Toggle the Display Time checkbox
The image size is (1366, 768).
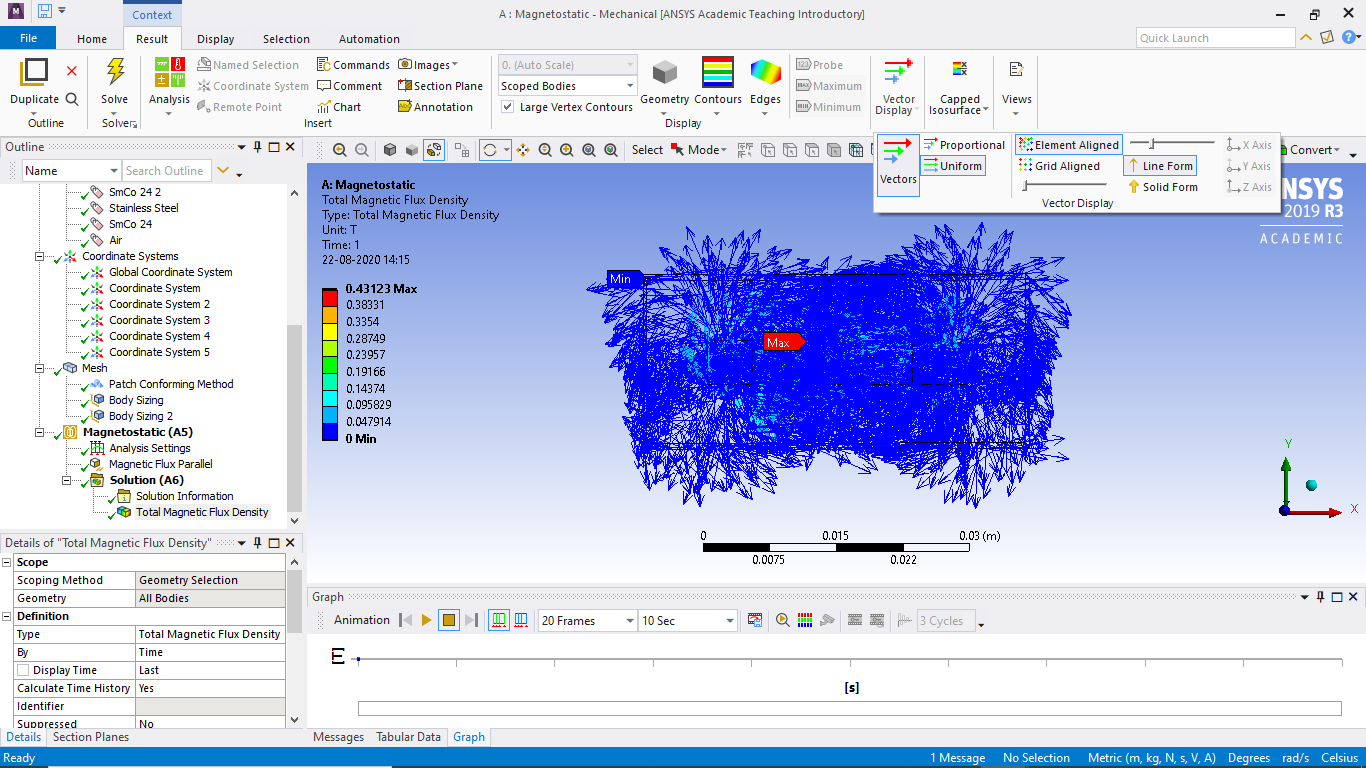(23, 670)
